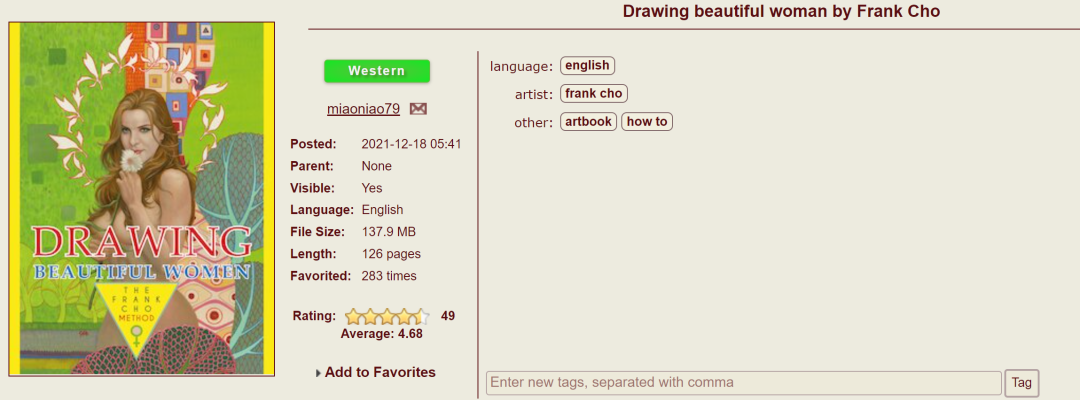Viewport: 1080px width, 400px height.
Task: Click the gallery title Drawing beautiful woman by Frank Cho
Action: tap(781, 12)
